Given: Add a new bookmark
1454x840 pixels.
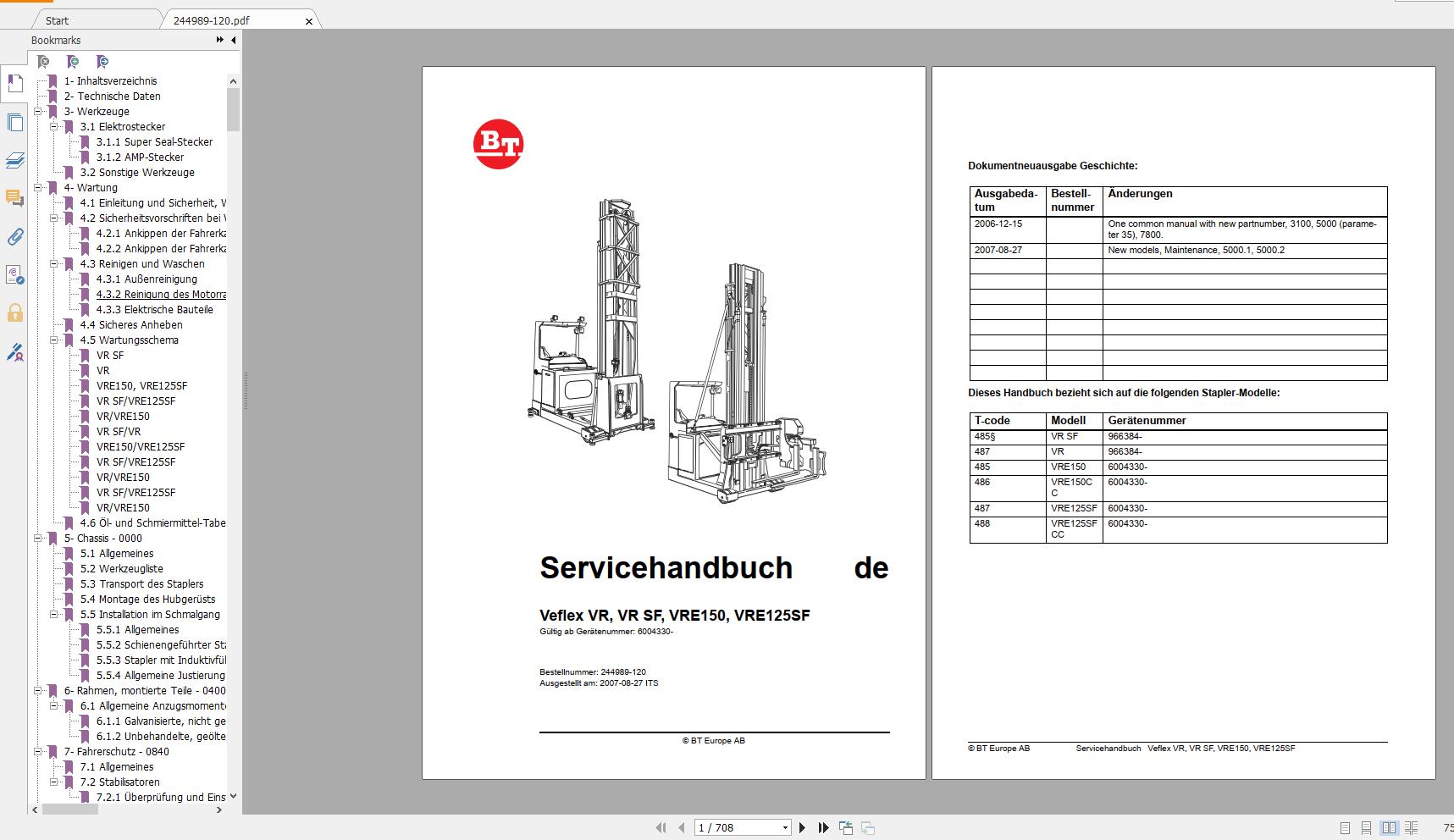Looking at the screenshot, I should tap(73, 62).
